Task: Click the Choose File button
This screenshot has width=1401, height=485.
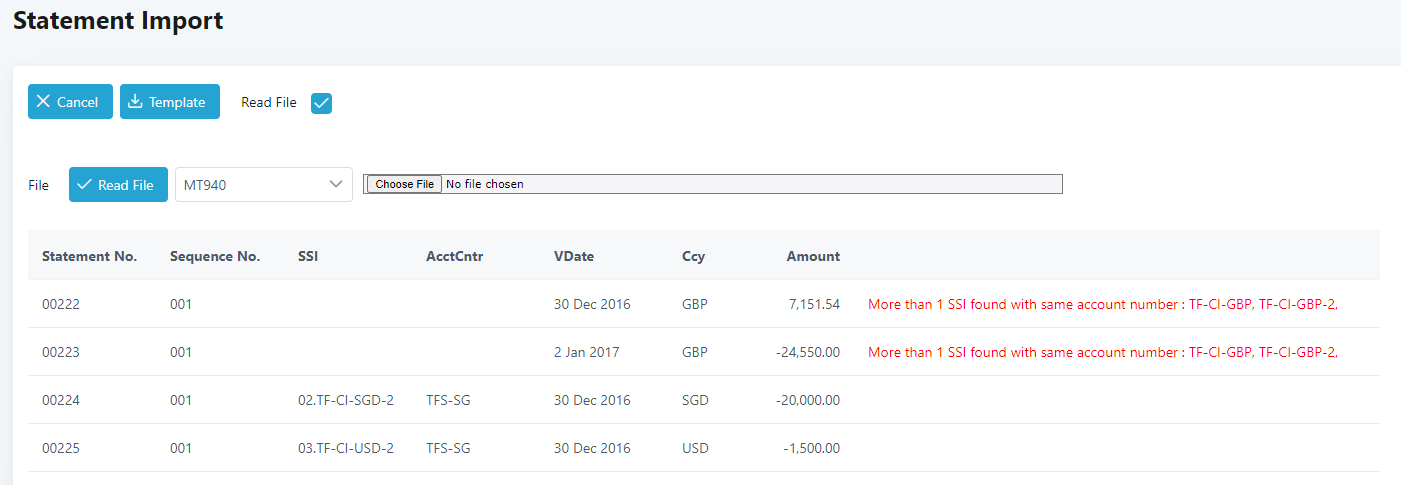Action: coord(404,184)
